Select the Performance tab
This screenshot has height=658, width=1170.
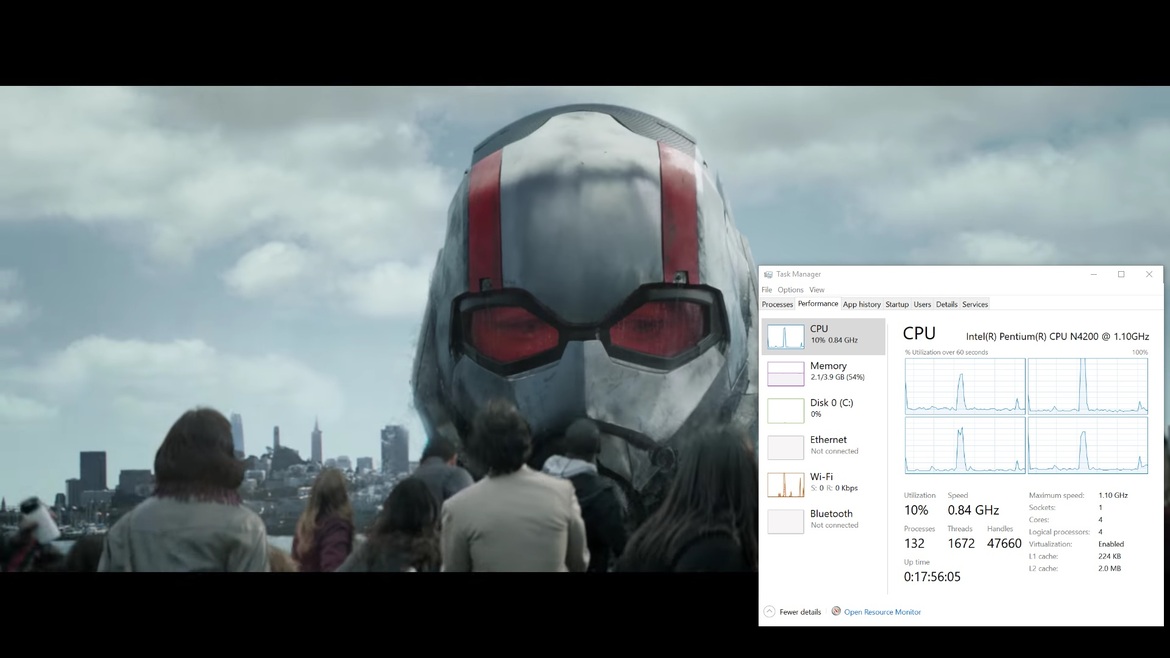(x=818, y=304)
